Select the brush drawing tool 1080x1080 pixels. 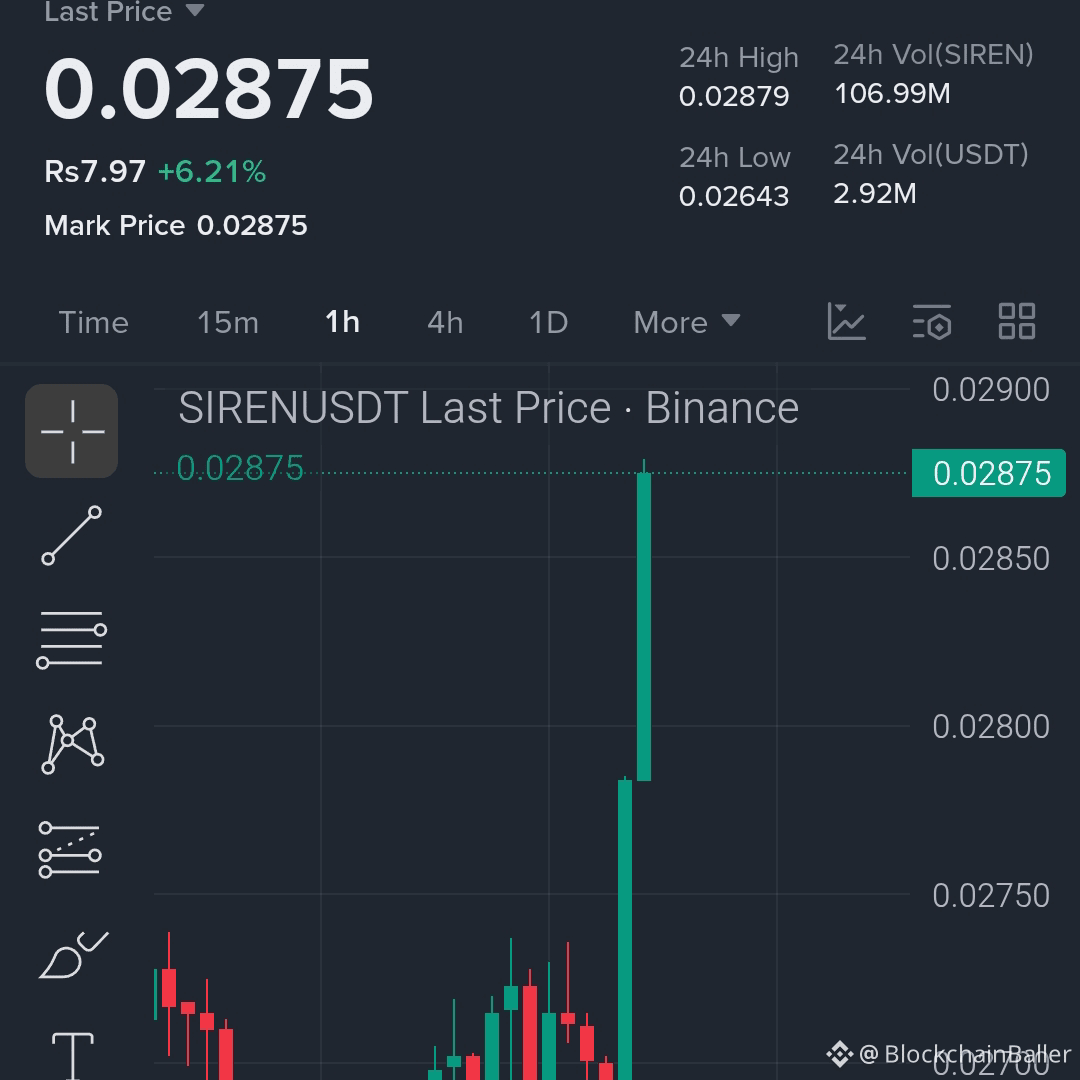(x=73, y=955)
